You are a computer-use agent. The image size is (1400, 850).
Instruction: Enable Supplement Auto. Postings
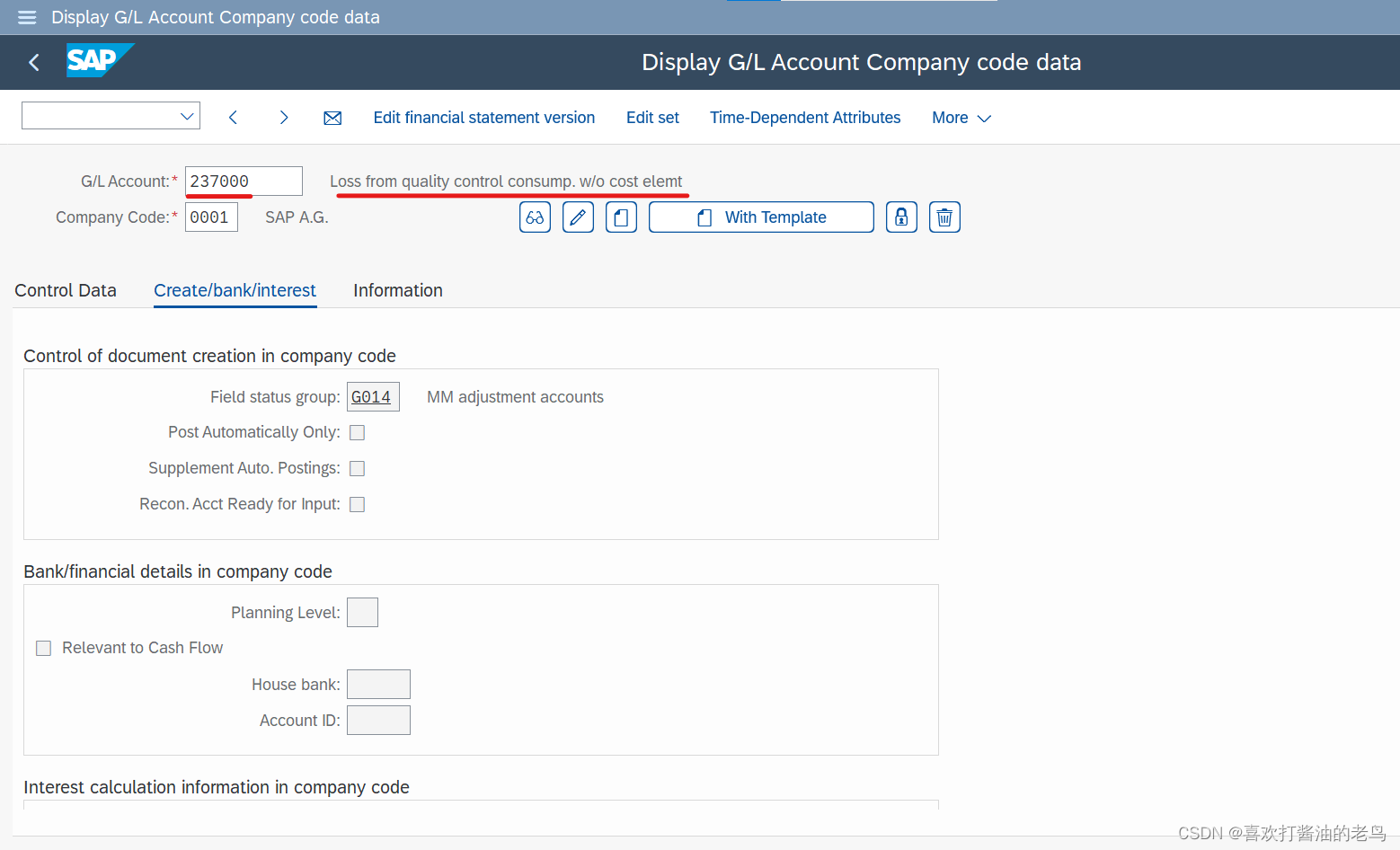click(x=357, y=468)
